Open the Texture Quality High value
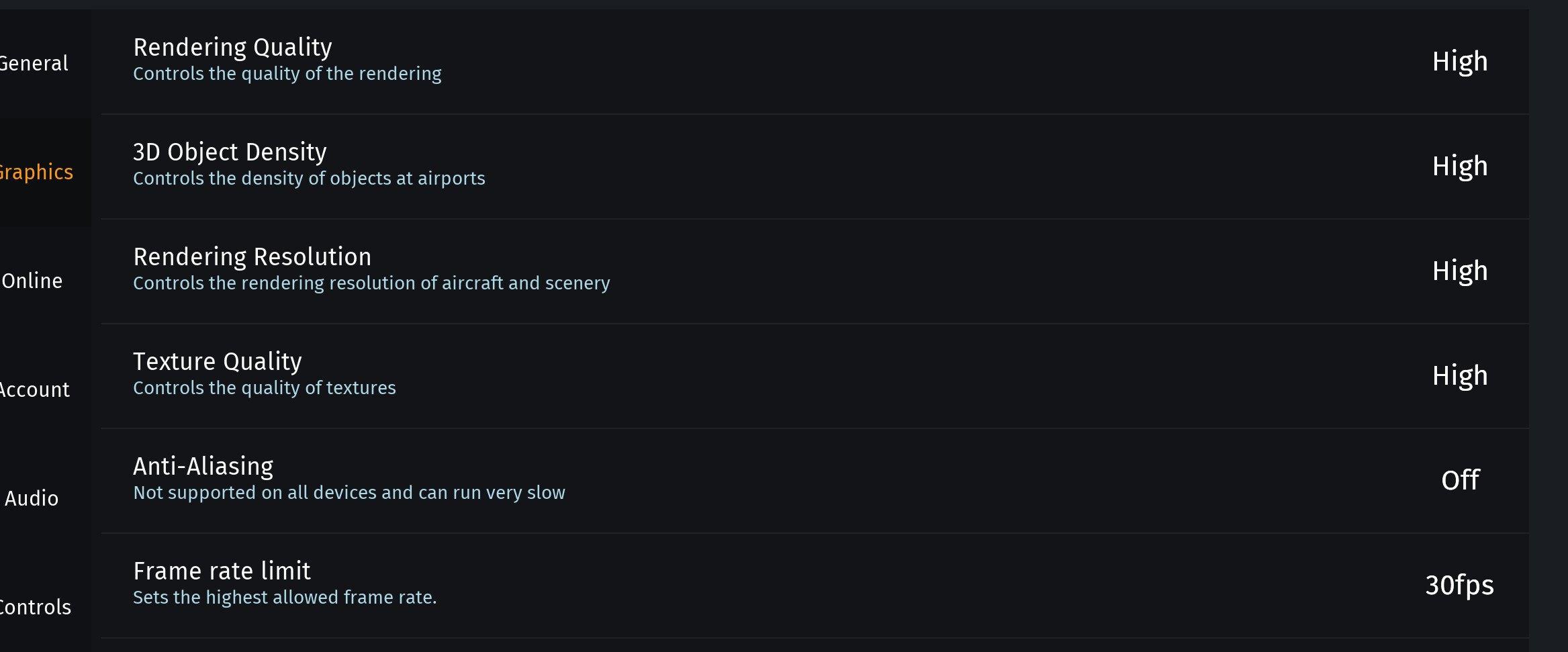 [x=1459, y=376]
